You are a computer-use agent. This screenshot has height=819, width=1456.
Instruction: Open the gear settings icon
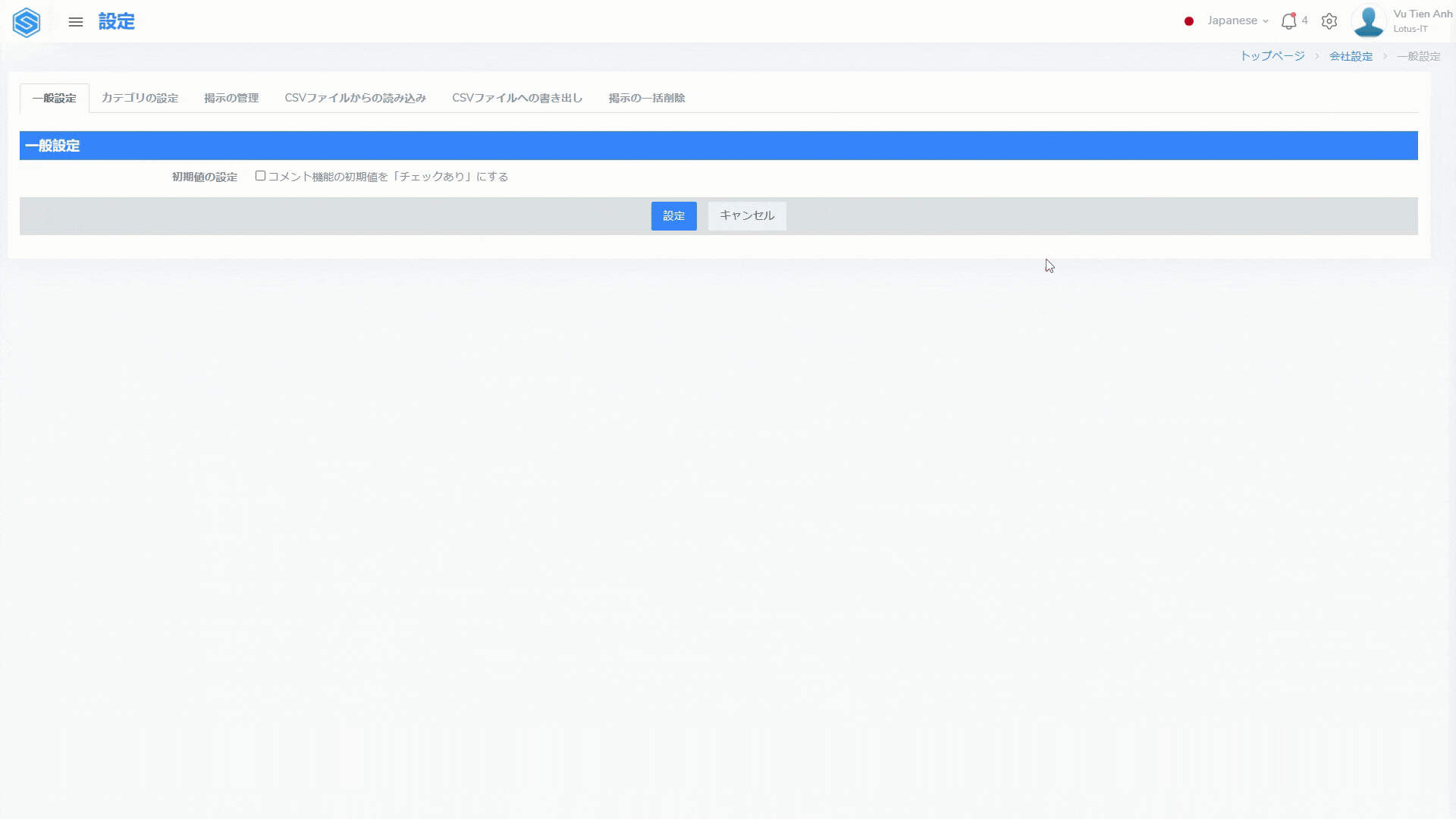(x=1329, y=21)
